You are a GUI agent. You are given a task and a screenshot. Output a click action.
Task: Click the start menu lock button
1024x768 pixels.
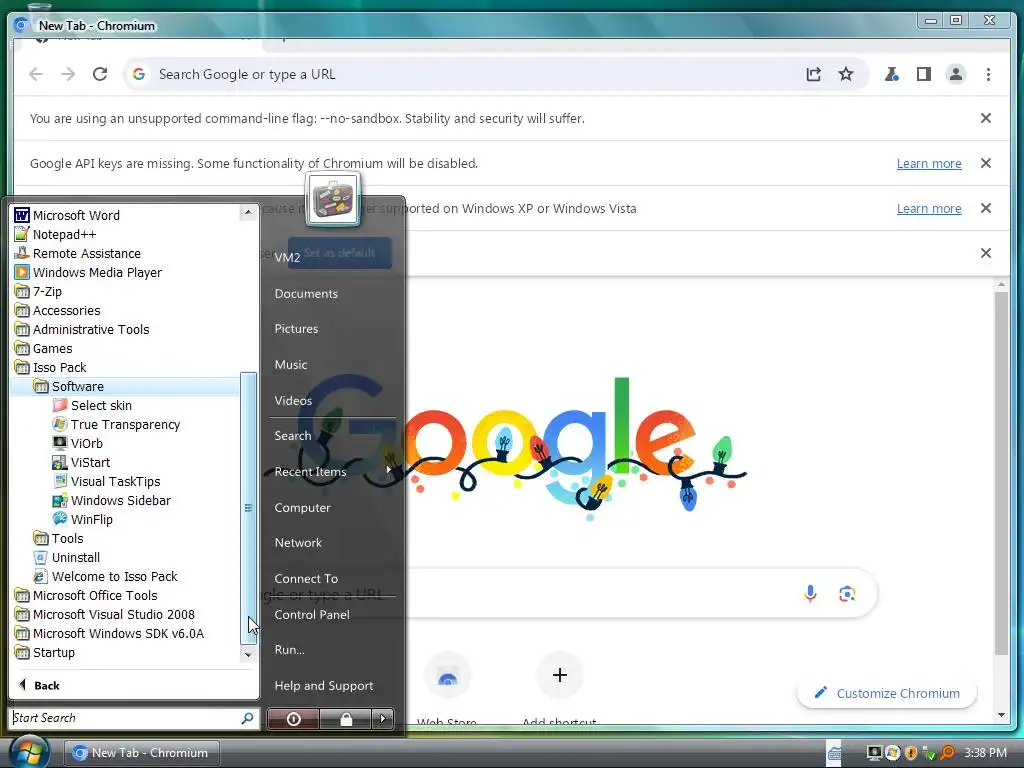pyautogui.click(x=345, y=719)
